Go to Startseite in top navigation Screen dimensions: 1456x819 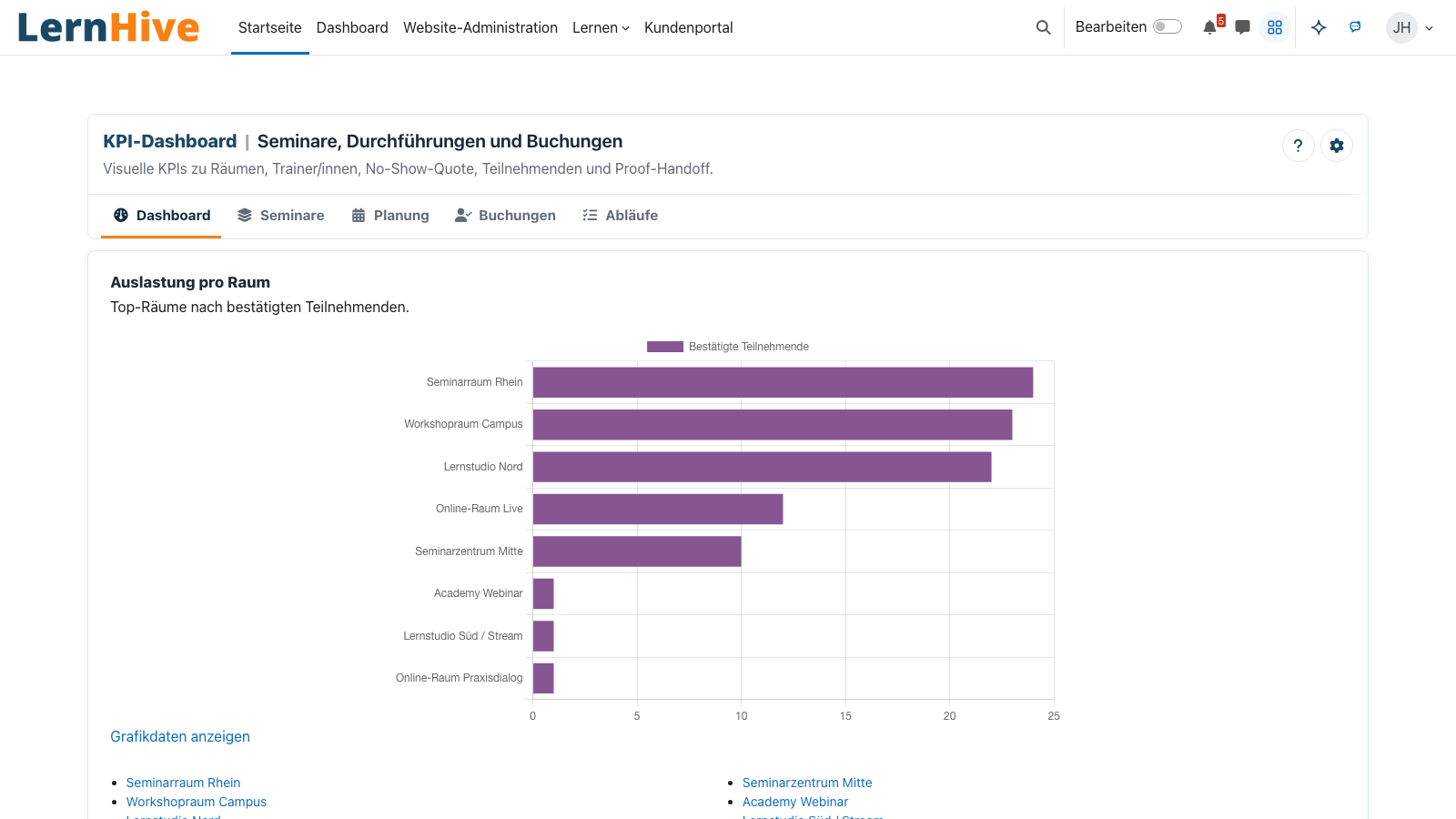click(269, 27)
